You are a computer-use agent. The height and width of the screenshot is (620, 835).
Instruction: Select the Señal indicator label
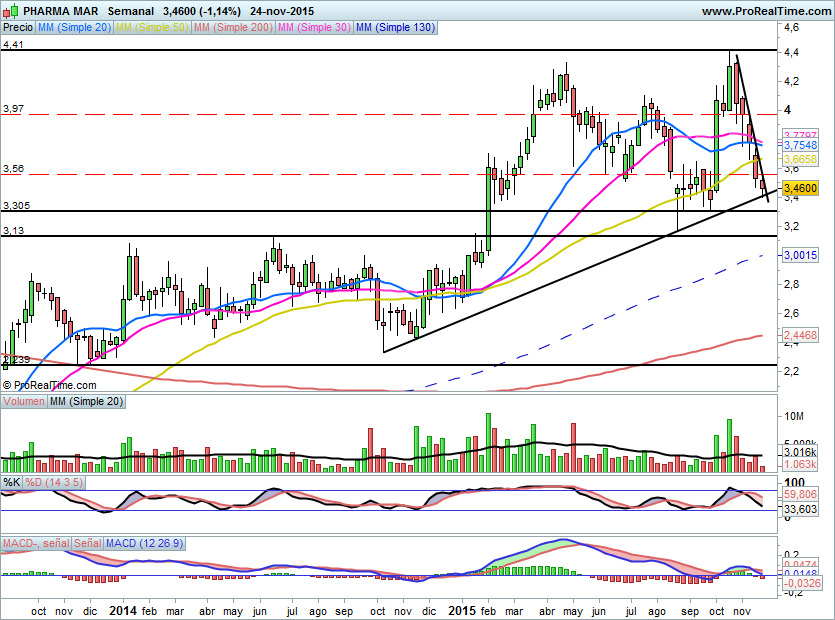pyautogui.click(x=87, y=543)
